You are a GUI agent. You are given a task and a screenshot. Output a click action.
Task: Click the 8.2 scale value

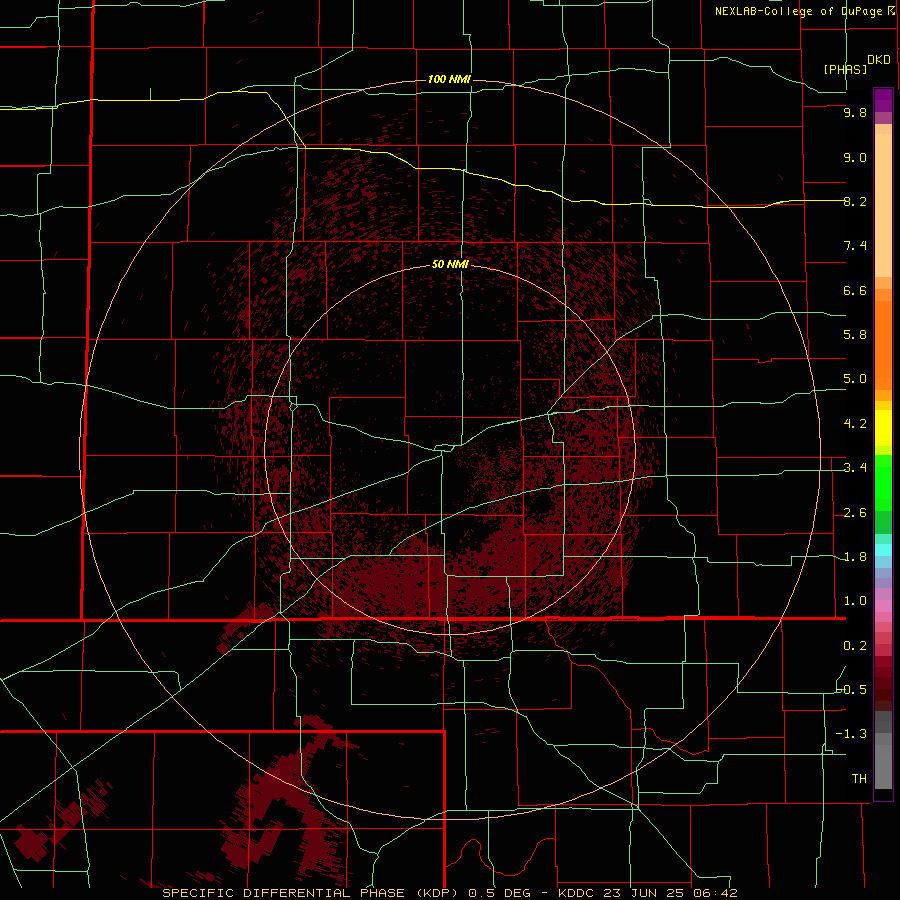tap(855, 201)
